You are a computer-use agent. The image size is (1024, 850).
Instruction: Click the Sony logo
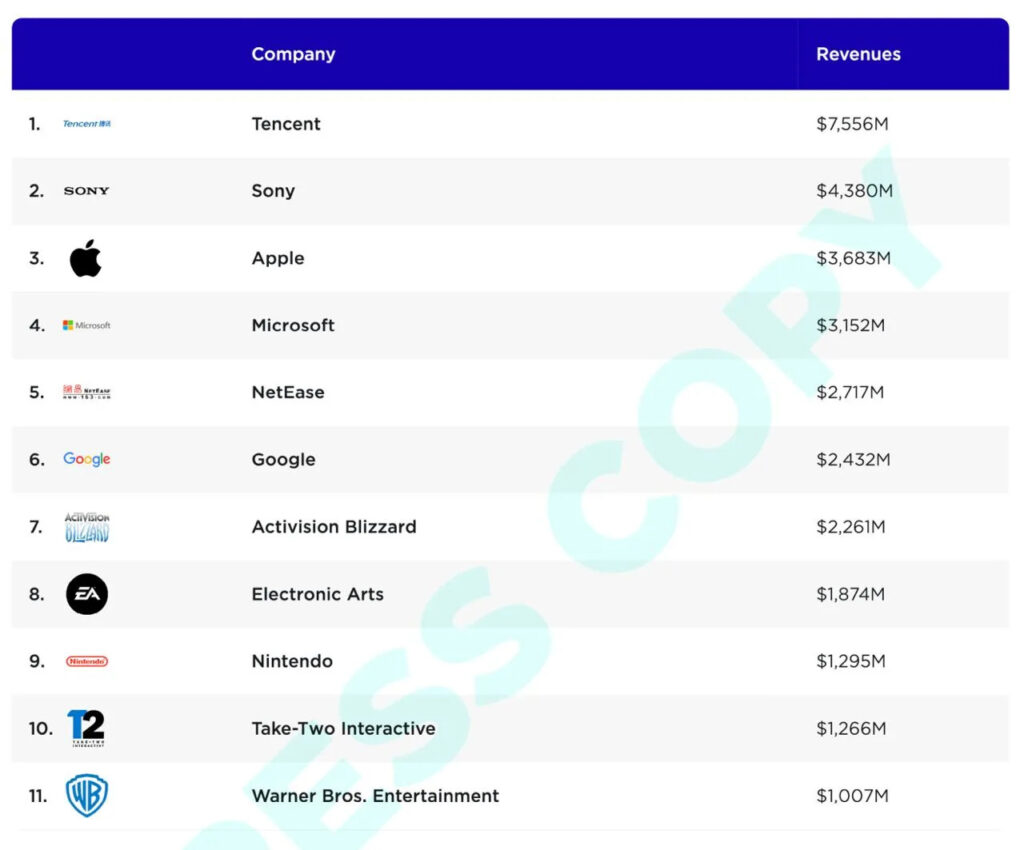click(x=87, y=191)
